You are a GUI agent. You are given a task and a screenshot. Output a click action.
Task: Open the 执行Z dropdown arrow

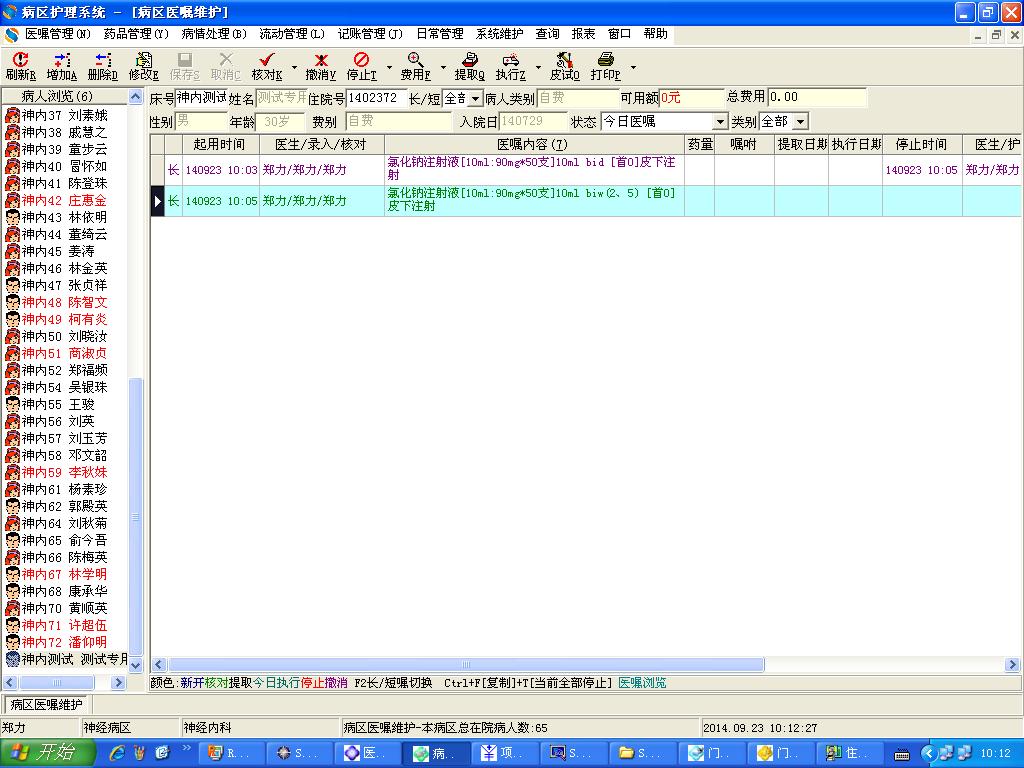point(538,67)
